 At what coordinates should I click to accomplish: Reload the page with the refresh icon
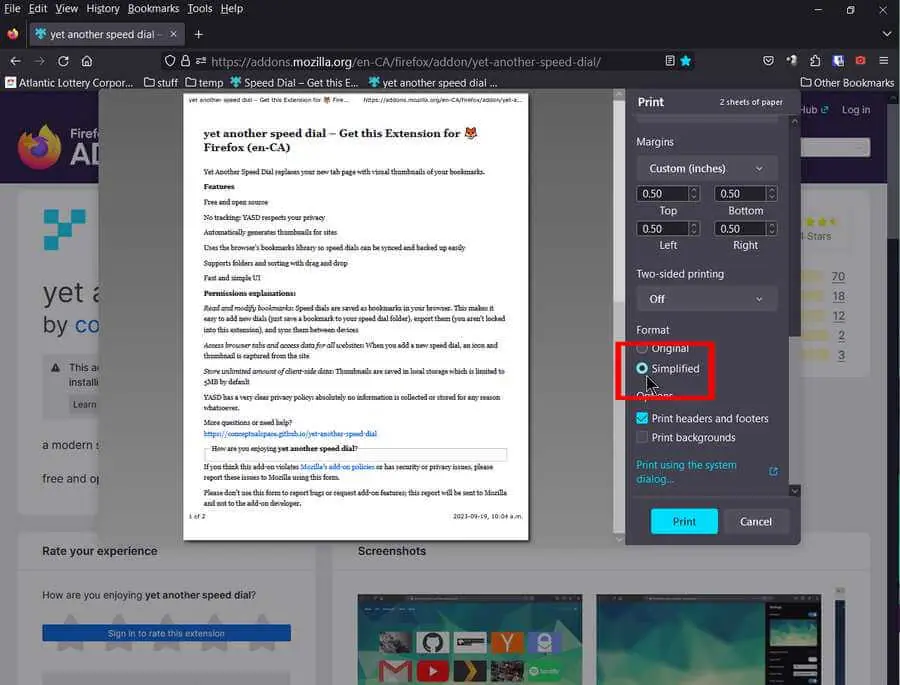(63, 61)
